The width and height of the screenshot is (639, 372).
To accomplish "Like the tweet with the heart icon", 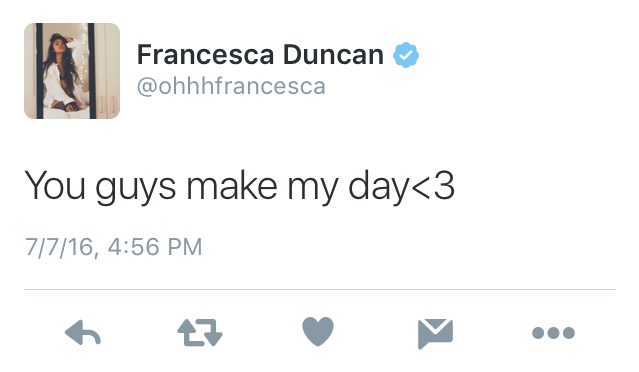I will pyautogui.click(x=318, y=331).
